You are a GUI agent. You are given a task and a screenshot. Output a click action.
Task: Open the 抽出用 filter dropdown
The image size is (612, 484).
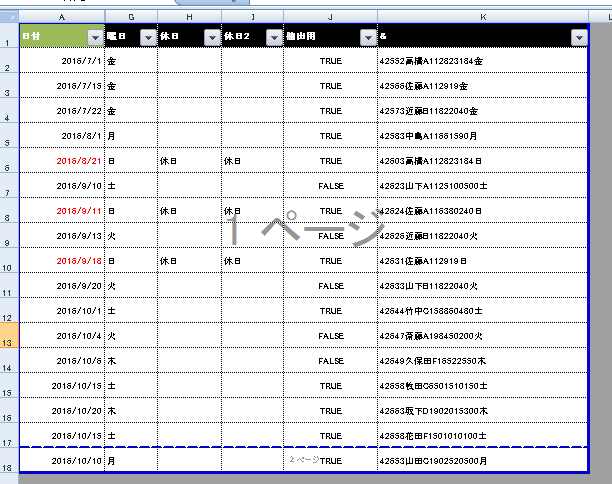pos(368,38)
